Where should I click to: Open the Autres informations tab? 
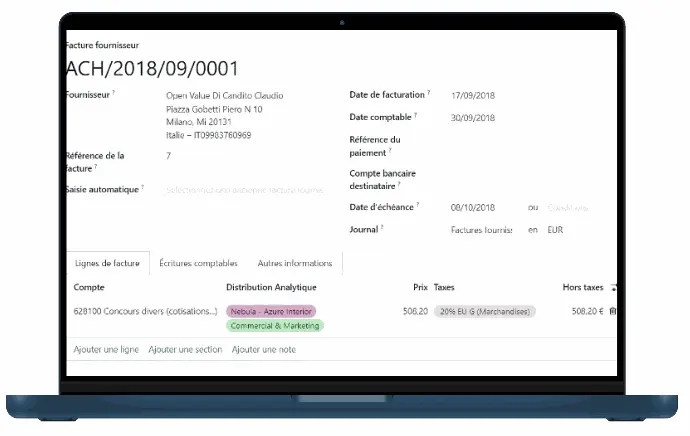coord(294,263)
